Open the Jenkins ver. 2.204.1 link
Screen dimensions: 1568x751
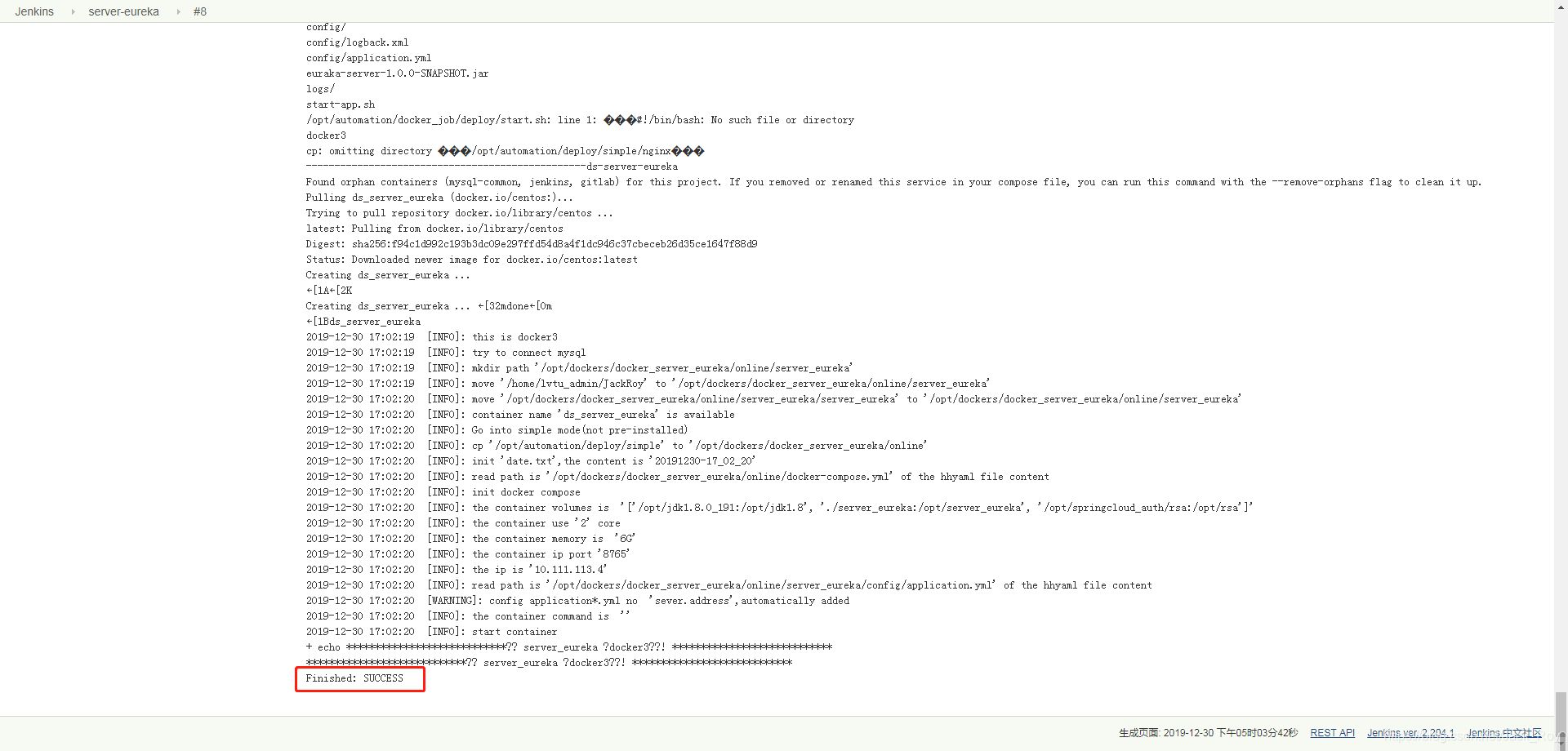coord(1410,733)
